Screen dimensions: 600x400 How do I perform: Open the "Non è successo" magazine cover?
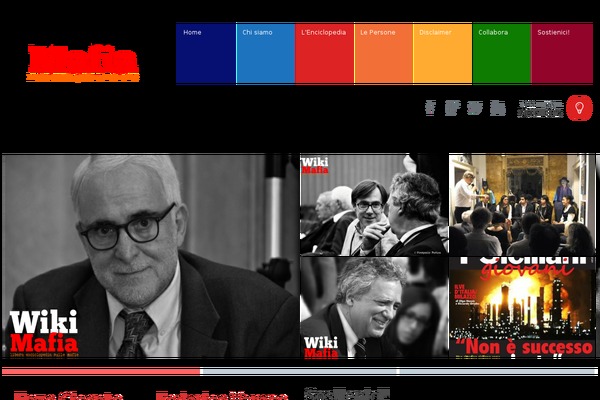[522, 308]
